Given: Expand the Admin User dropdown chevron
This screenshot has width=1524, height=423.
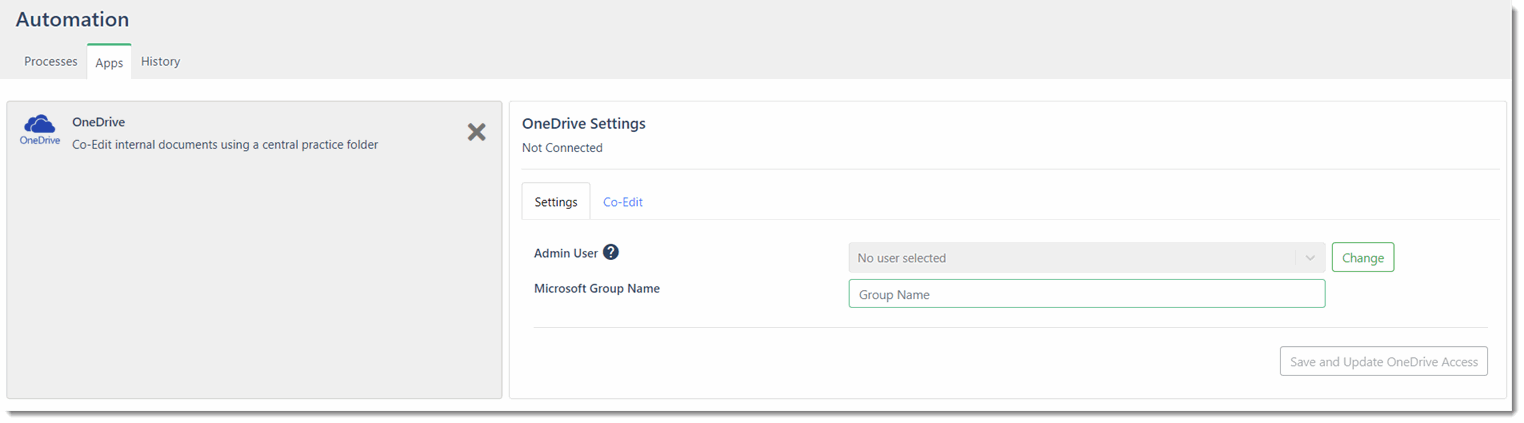Looking at the screenshot, I should coord(1310,258).
